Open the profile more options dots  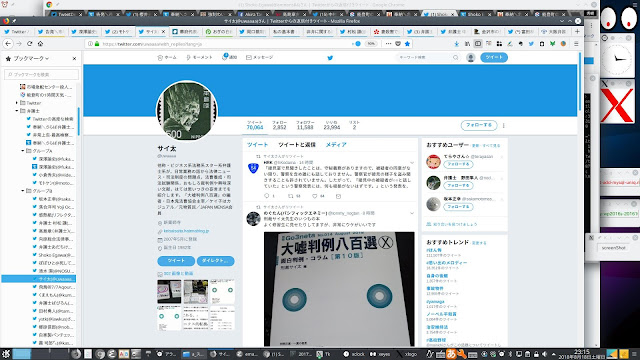[504, 125]
